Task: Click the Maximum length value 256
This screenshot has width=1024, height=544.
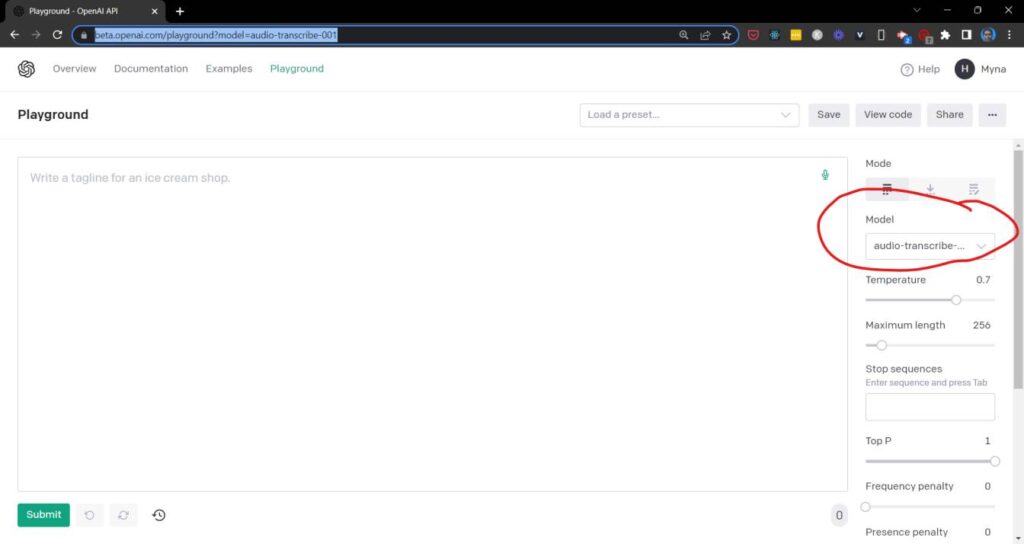Action: (982, 325)
